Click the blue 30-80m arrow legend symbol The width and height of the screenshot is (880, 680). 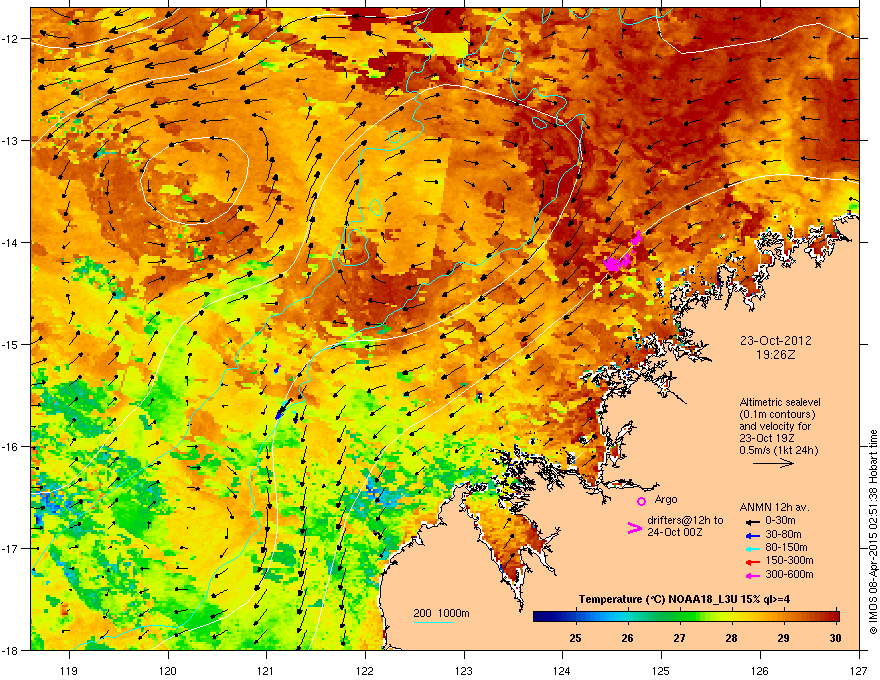(752, 535)
